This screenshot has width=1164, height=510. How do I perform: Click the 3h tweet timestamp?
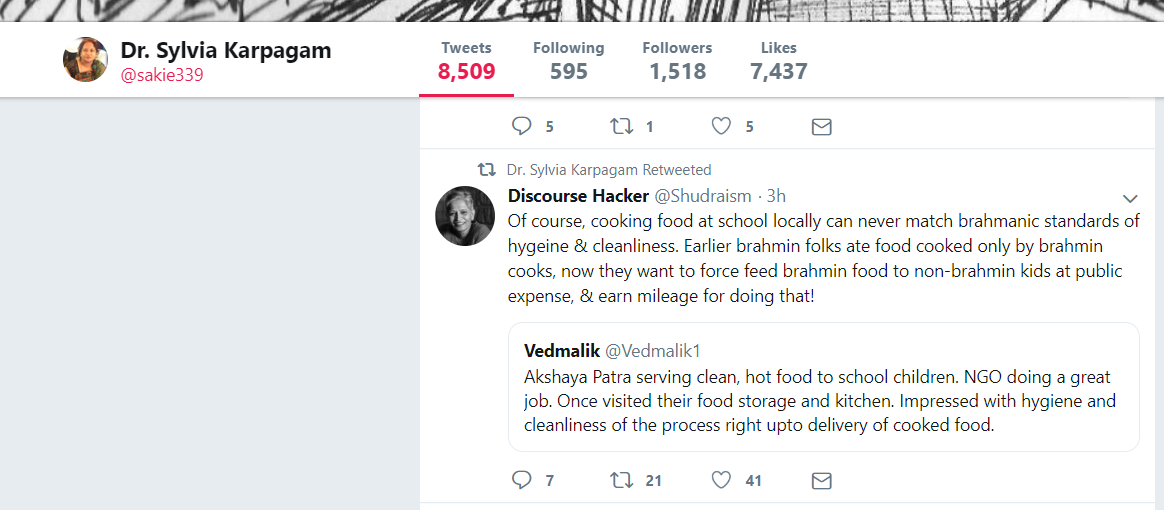click(776, 196)
